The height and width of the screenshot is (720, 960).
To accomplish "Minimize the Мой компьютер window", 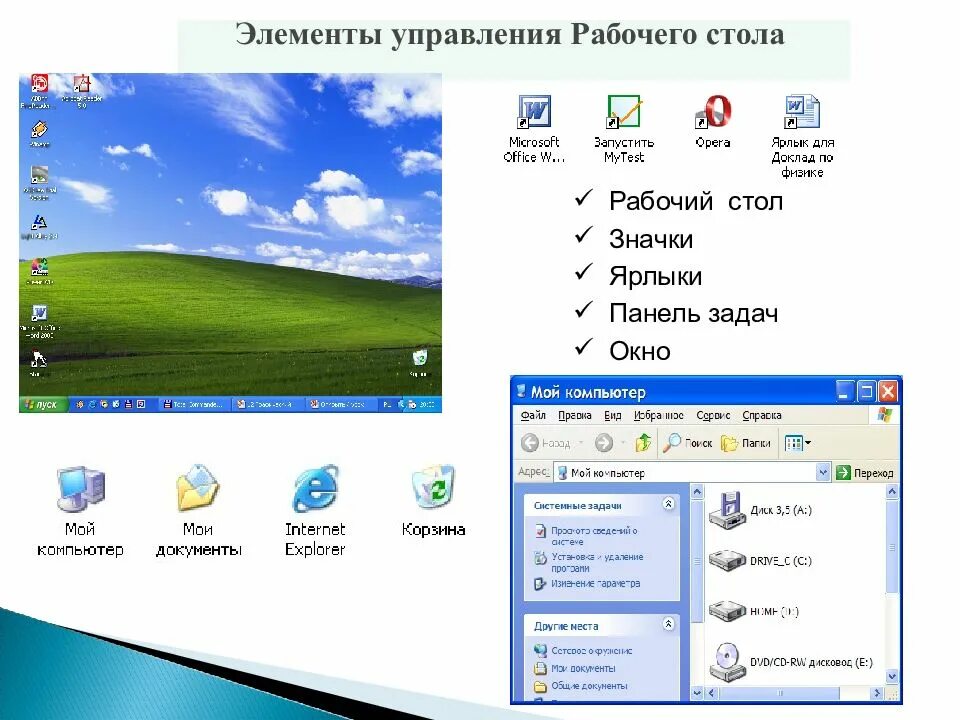I will [844, 391].
